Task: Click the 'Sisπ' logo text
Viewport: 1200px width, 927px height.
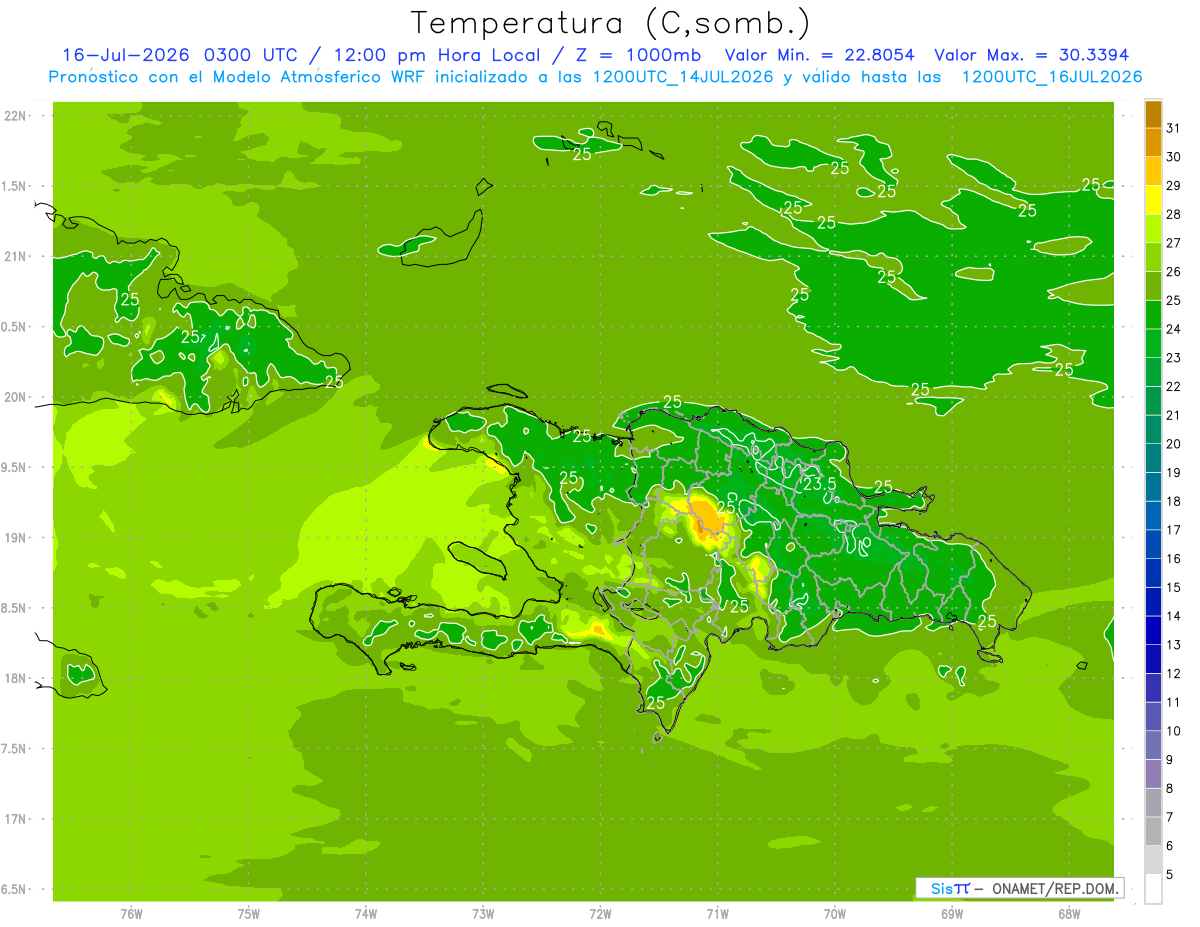Action: click(x=950, y=888)
